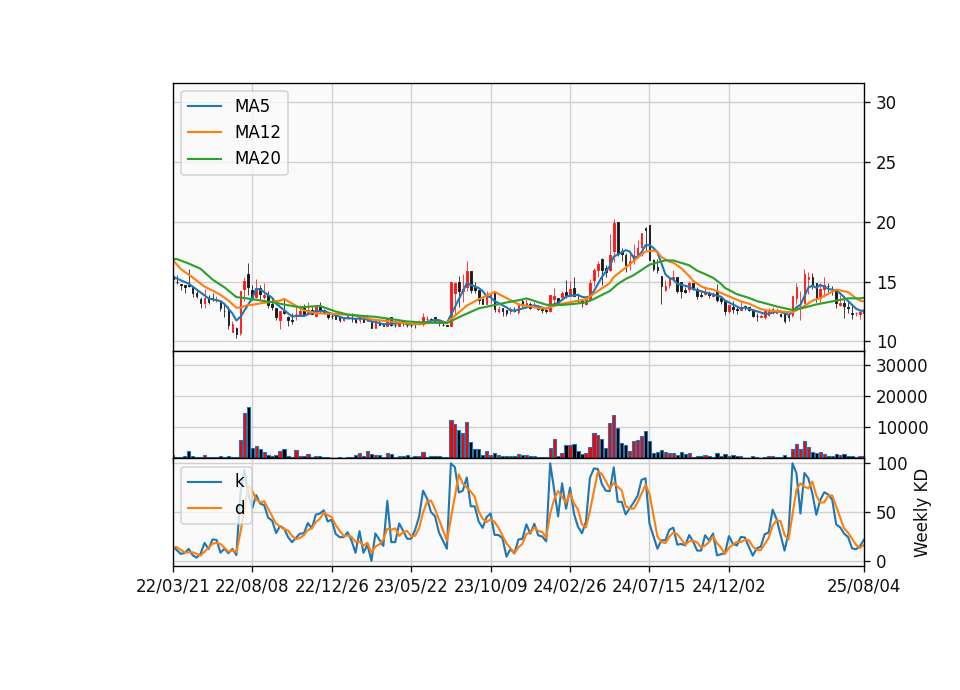Click the 22/08/08 date axis label
This screenshot has height=690, width=960.
[252, 587]
